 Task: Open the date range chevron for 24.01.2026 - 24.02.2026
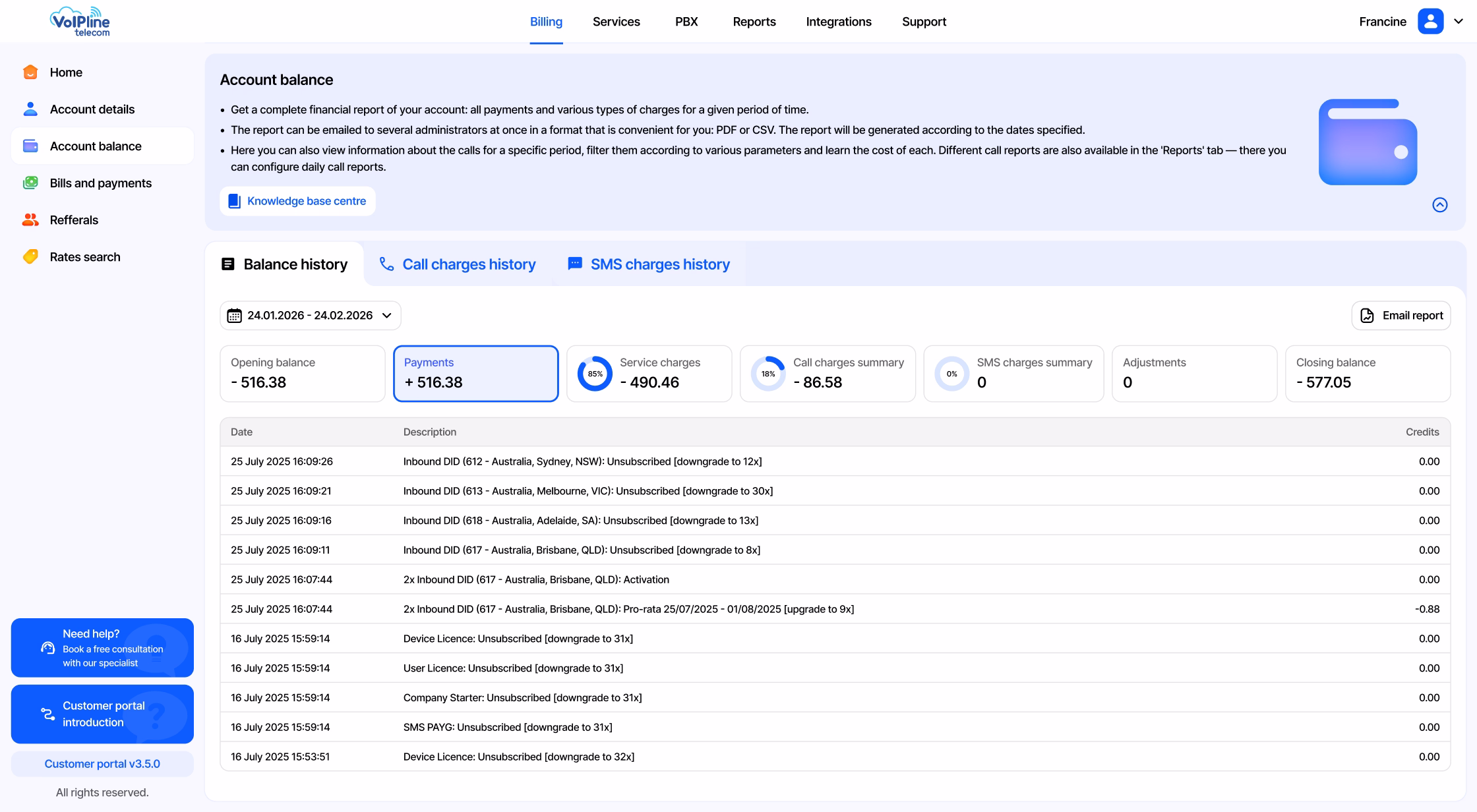pyautogui.click(x=387, y=316)
